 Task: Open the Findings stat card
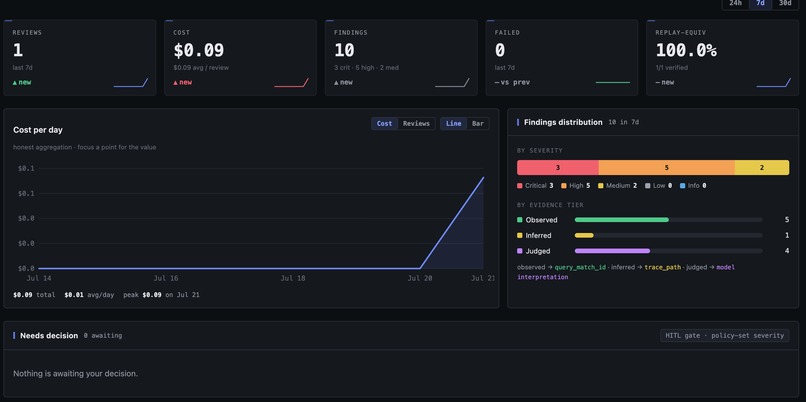click(x=401, y=58)
